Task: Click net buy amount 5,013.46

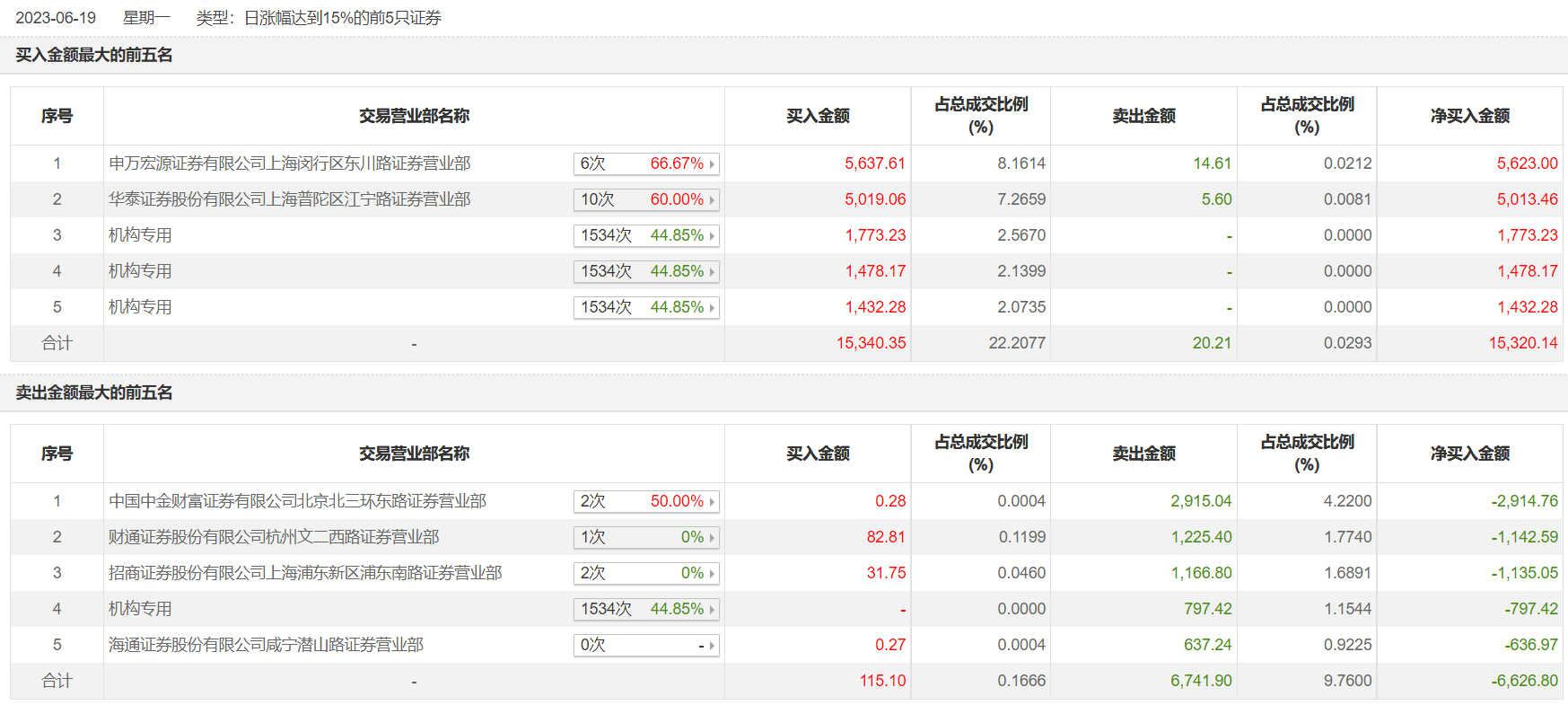Action: [x=1528, y=199]
